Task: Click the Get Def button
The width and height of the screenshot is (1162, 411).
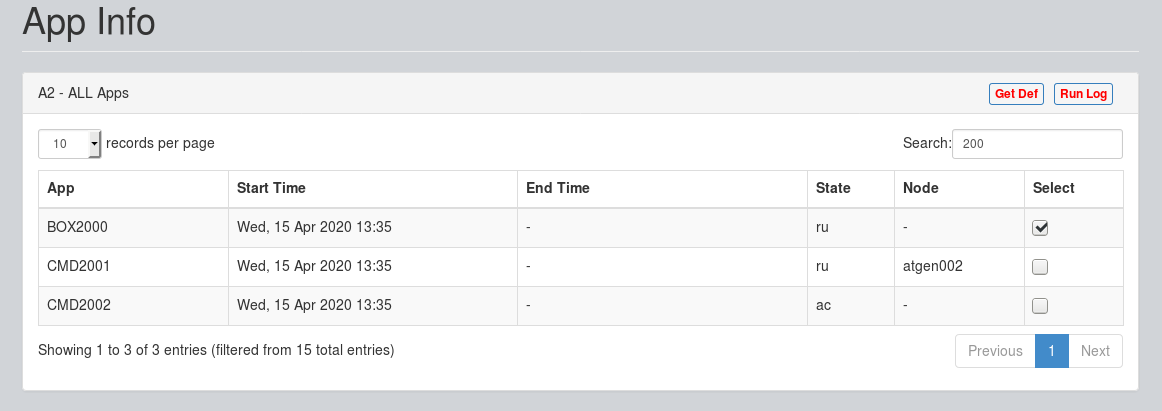Action: click(1016, 94)
